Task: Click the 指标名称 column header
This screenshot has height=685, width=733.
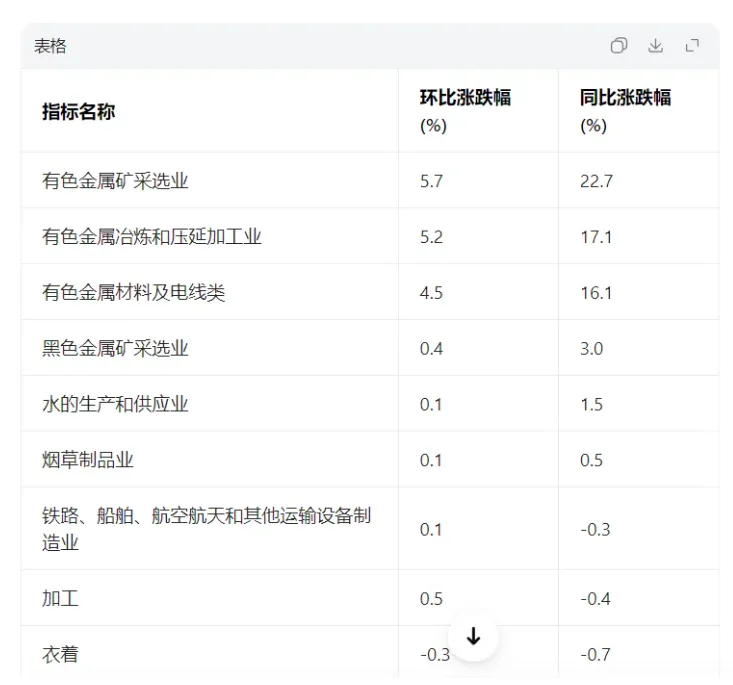Action: coord(79,112)
